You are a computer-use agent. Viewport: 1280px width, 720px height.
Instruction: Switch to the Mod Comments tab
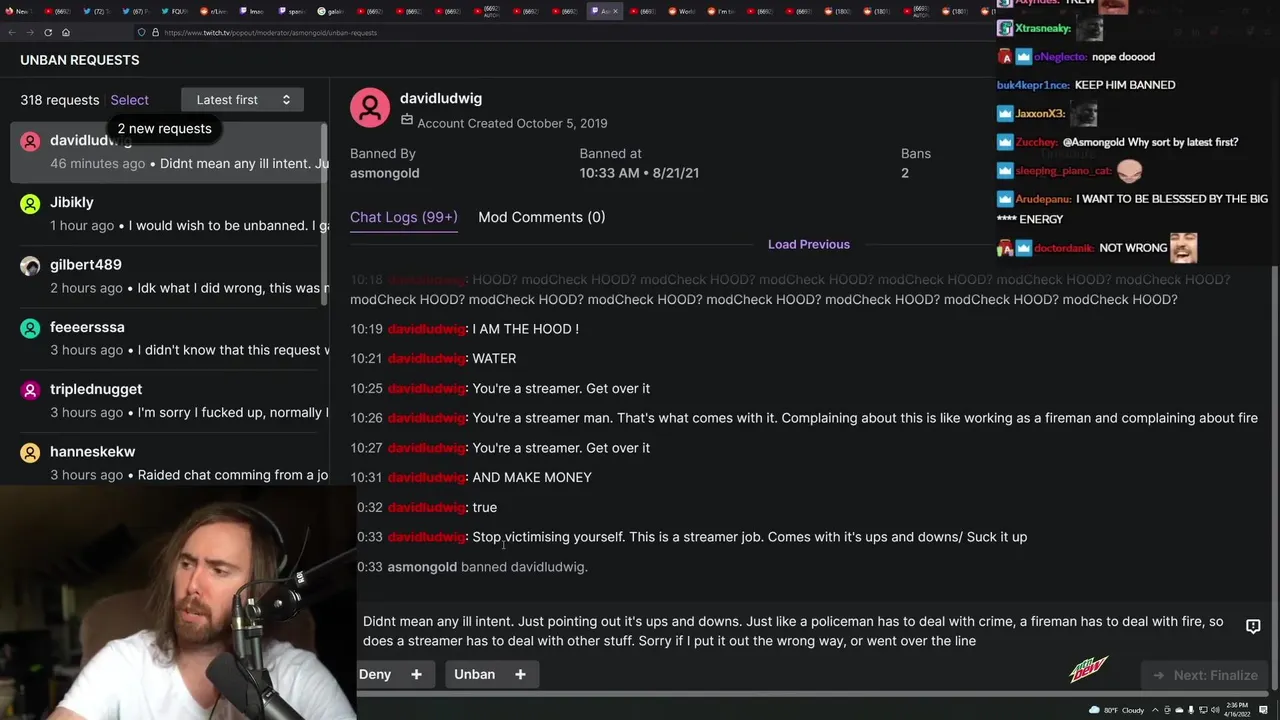coord(541,217)
